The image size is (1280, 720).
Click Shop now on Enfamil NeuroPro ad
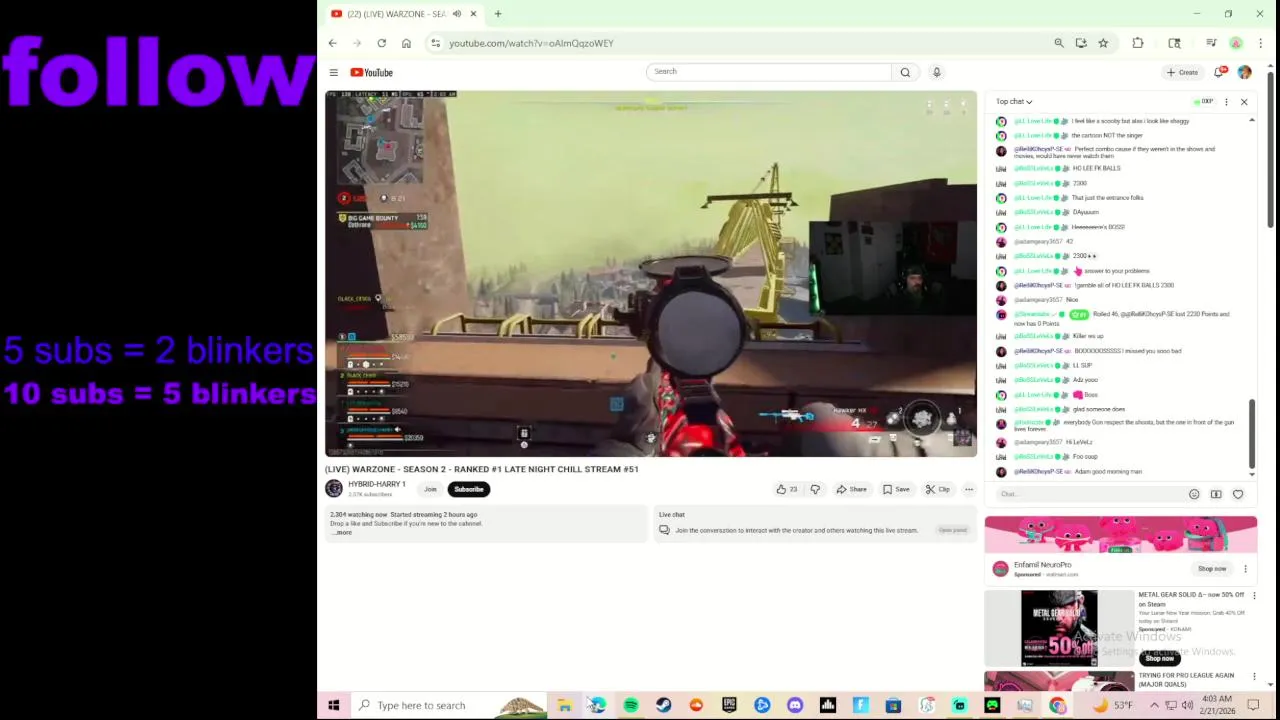point(1212,569)
